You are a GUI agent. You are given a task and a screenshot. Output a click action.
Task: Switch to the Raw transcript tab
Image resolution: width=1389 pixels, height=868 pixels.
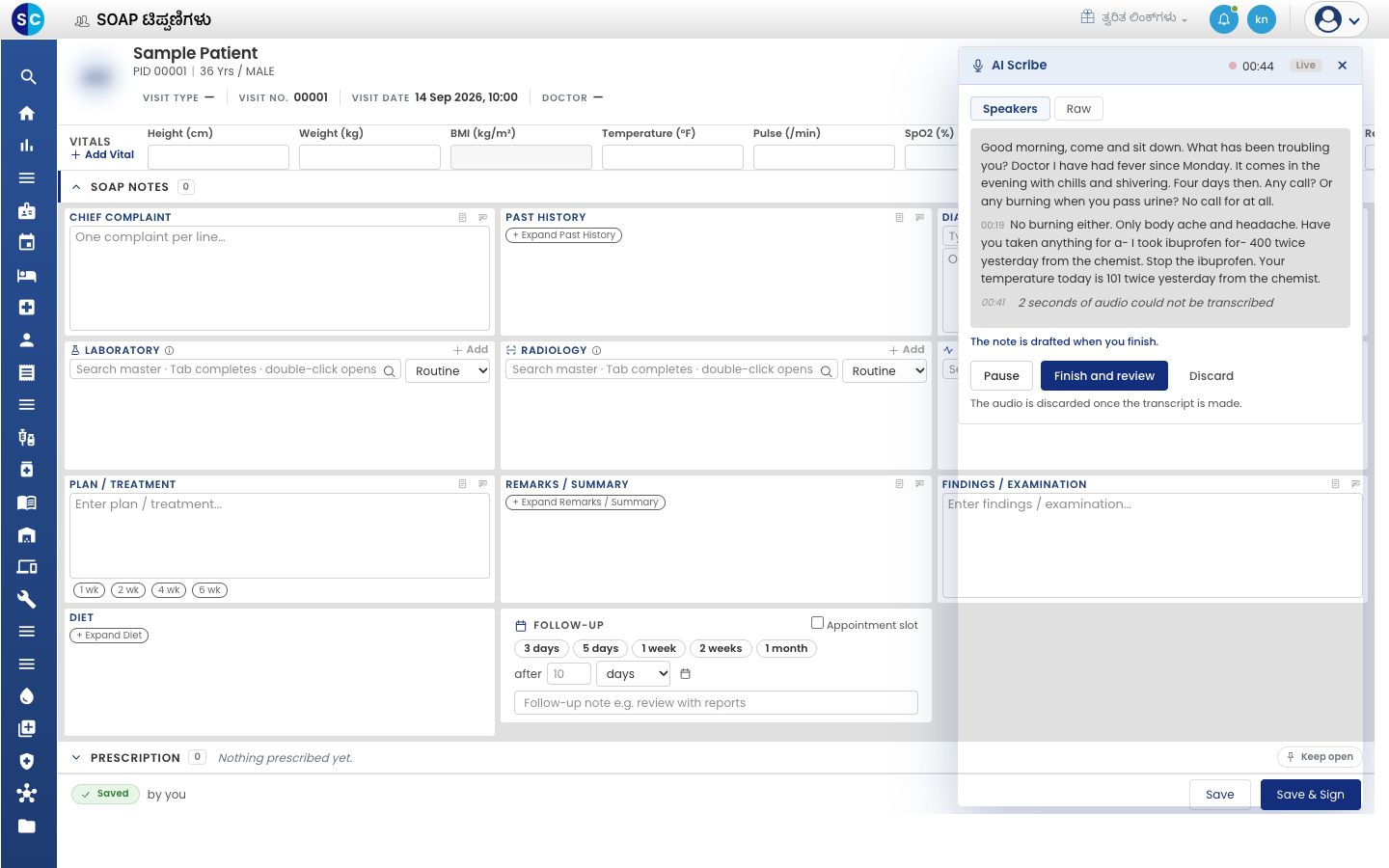[x=1078, y=109]
